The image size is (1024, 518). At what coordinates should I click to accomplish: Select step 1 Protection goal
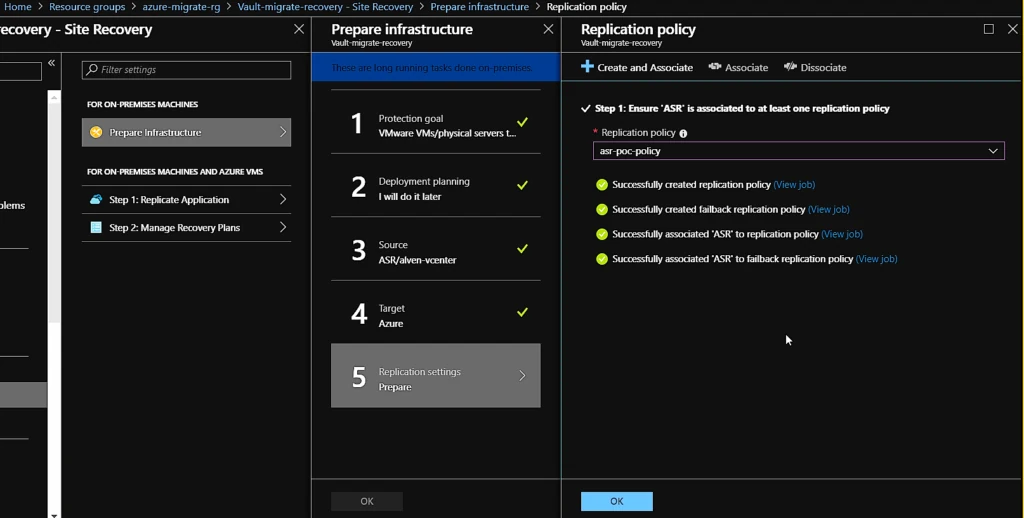pyautogui.click(x=436, y=122)
